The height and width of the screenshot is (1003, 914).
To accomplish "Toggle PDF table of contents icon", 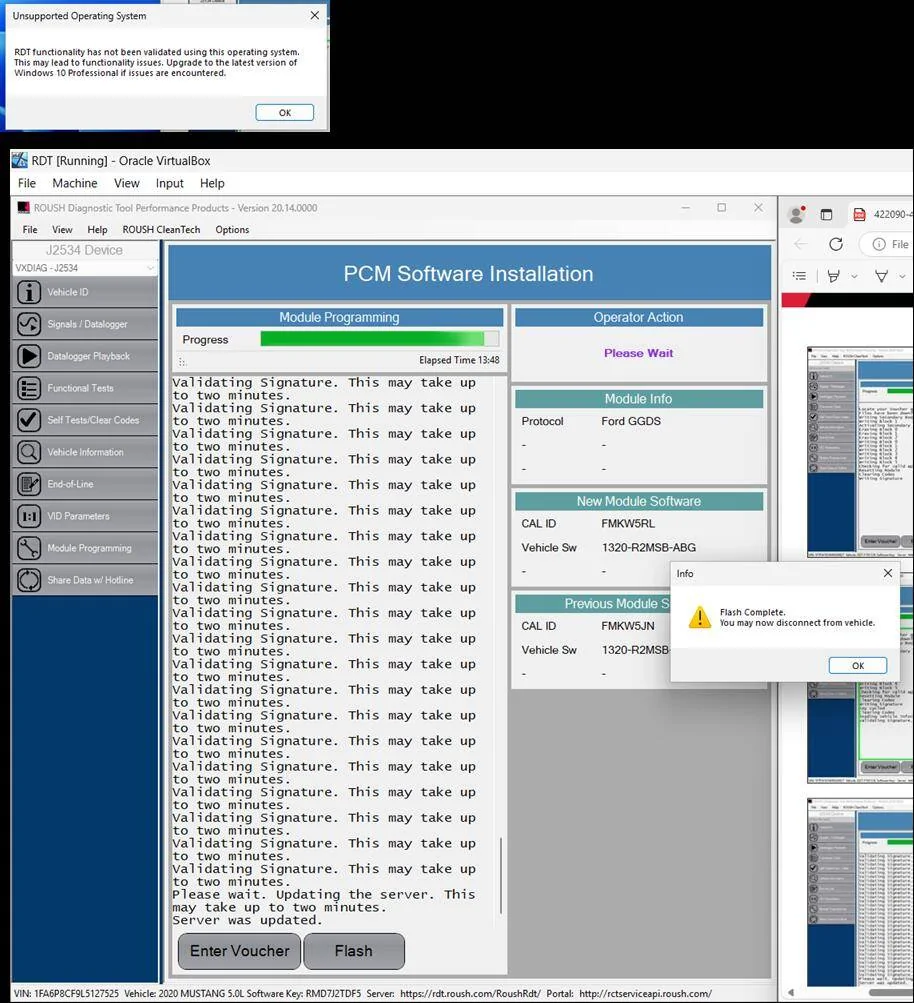I will click(800, 276).
